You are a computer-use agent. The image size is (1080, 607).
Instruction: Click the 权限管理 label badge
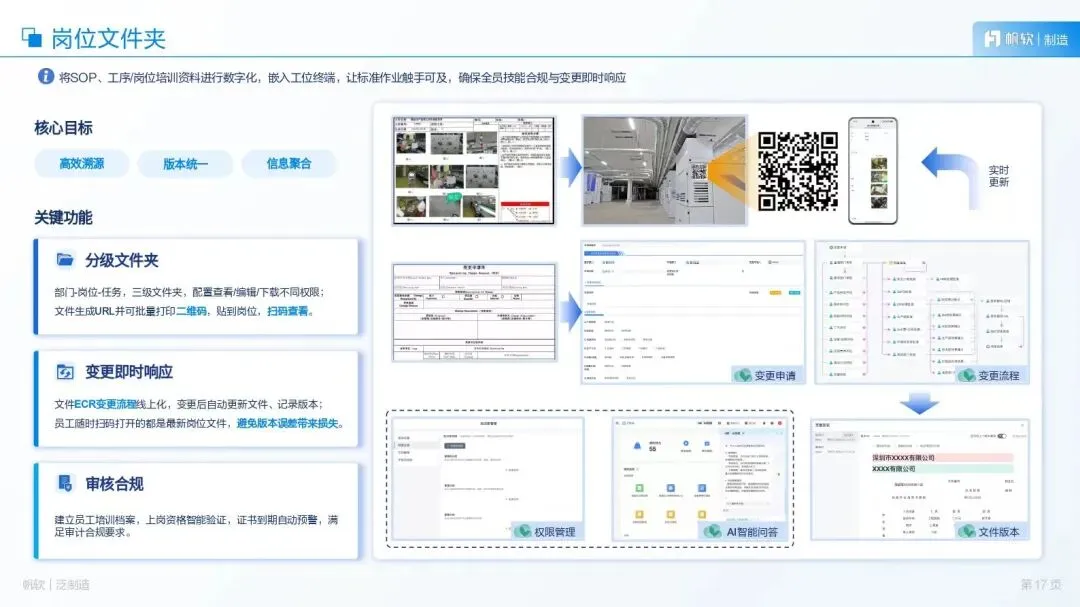(x=548, y=532)
